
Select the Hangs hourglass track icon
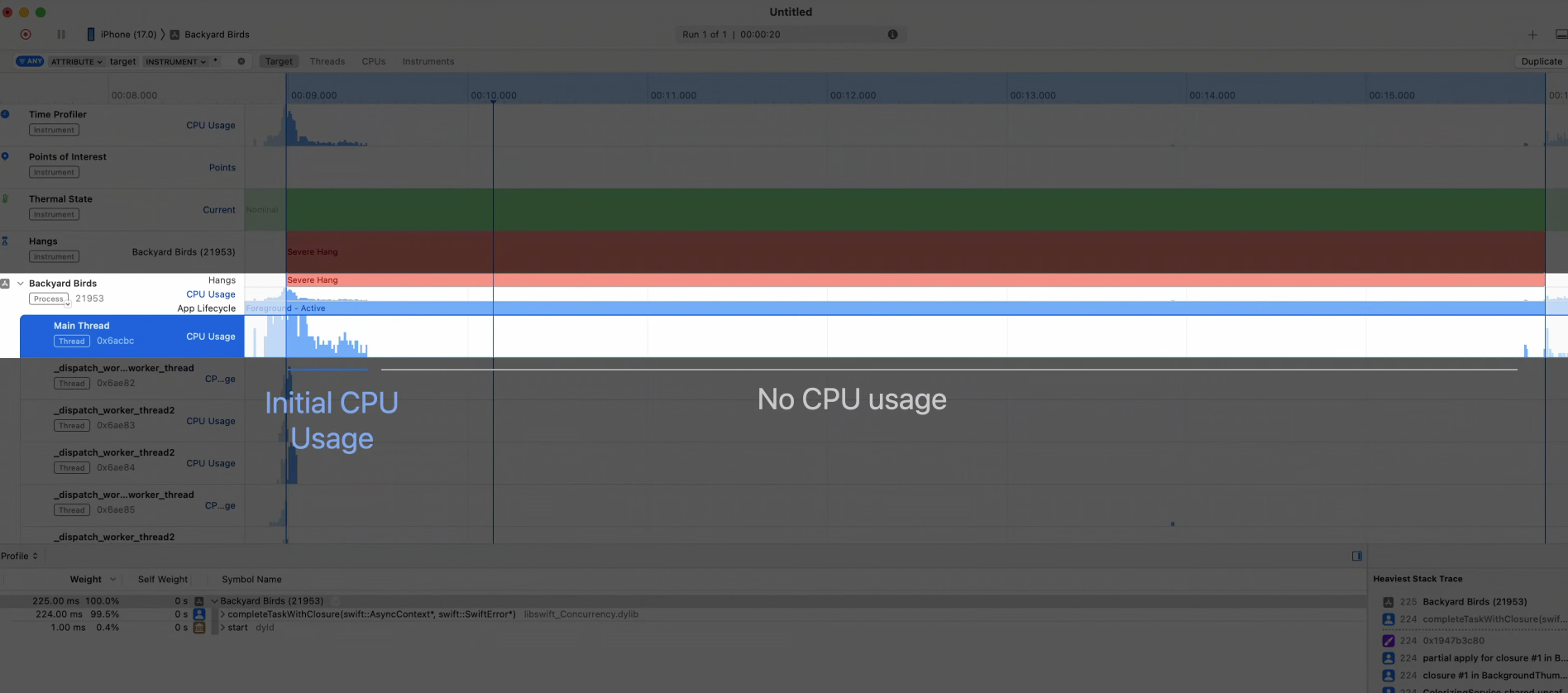pyautogui.click(x=5, y=241)
